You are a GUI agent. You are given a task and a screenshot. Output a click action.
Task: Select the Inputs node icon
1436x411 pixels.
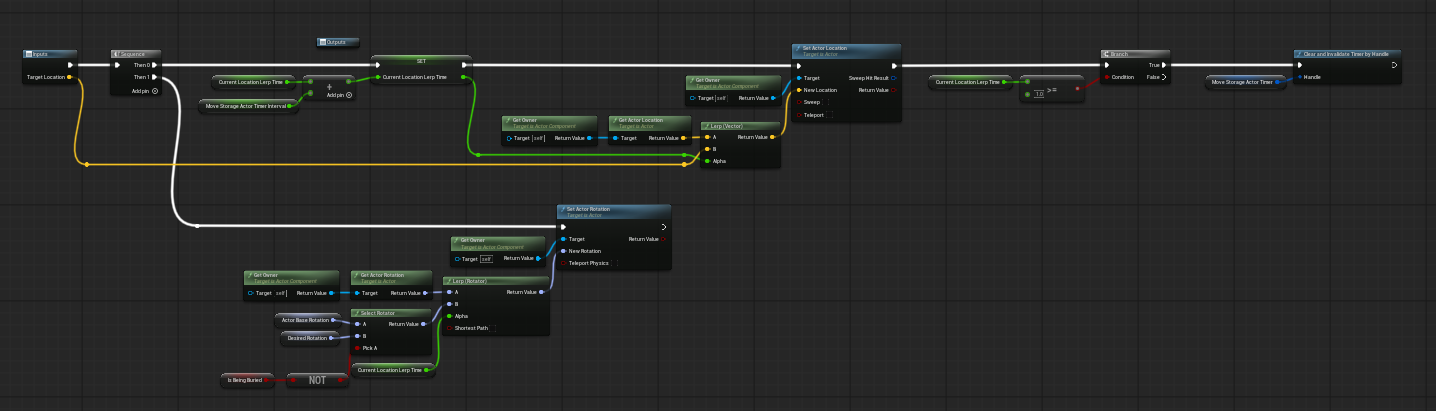(30, 54)
